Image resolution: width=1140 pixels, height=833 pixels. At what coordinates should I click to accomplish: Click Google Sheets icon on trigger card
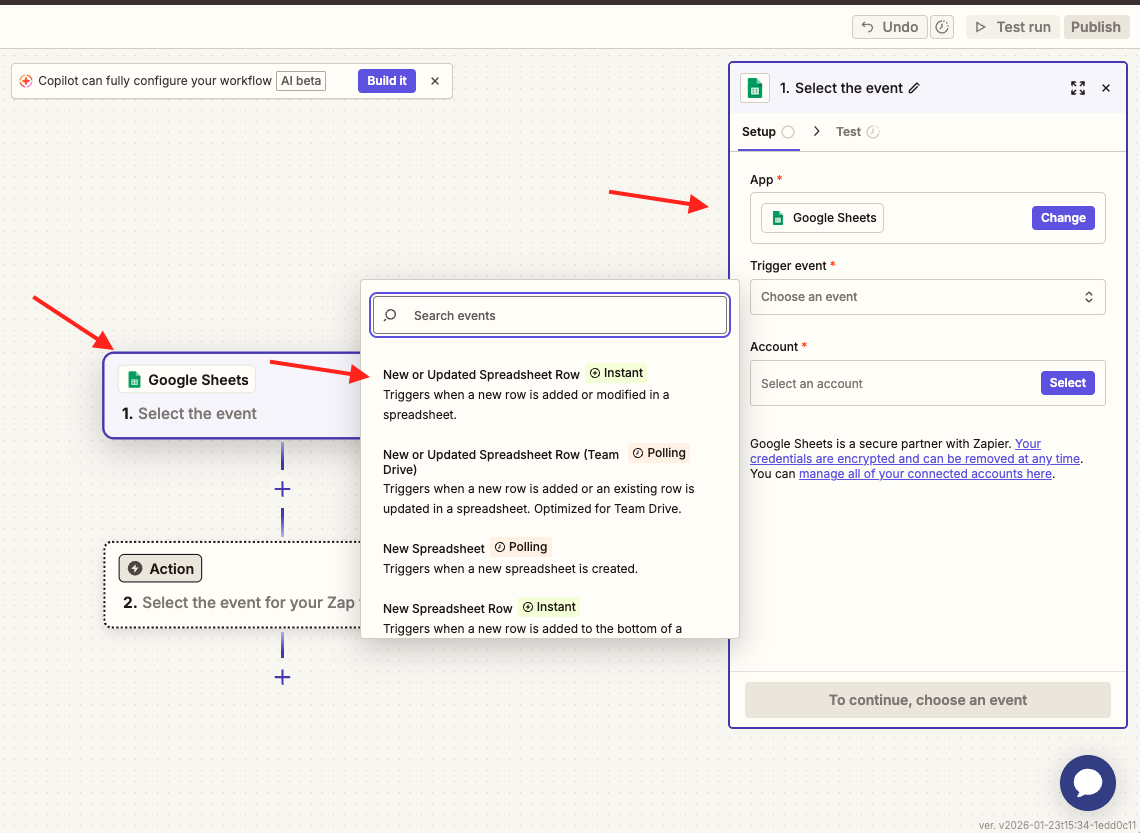pos(134,379)
